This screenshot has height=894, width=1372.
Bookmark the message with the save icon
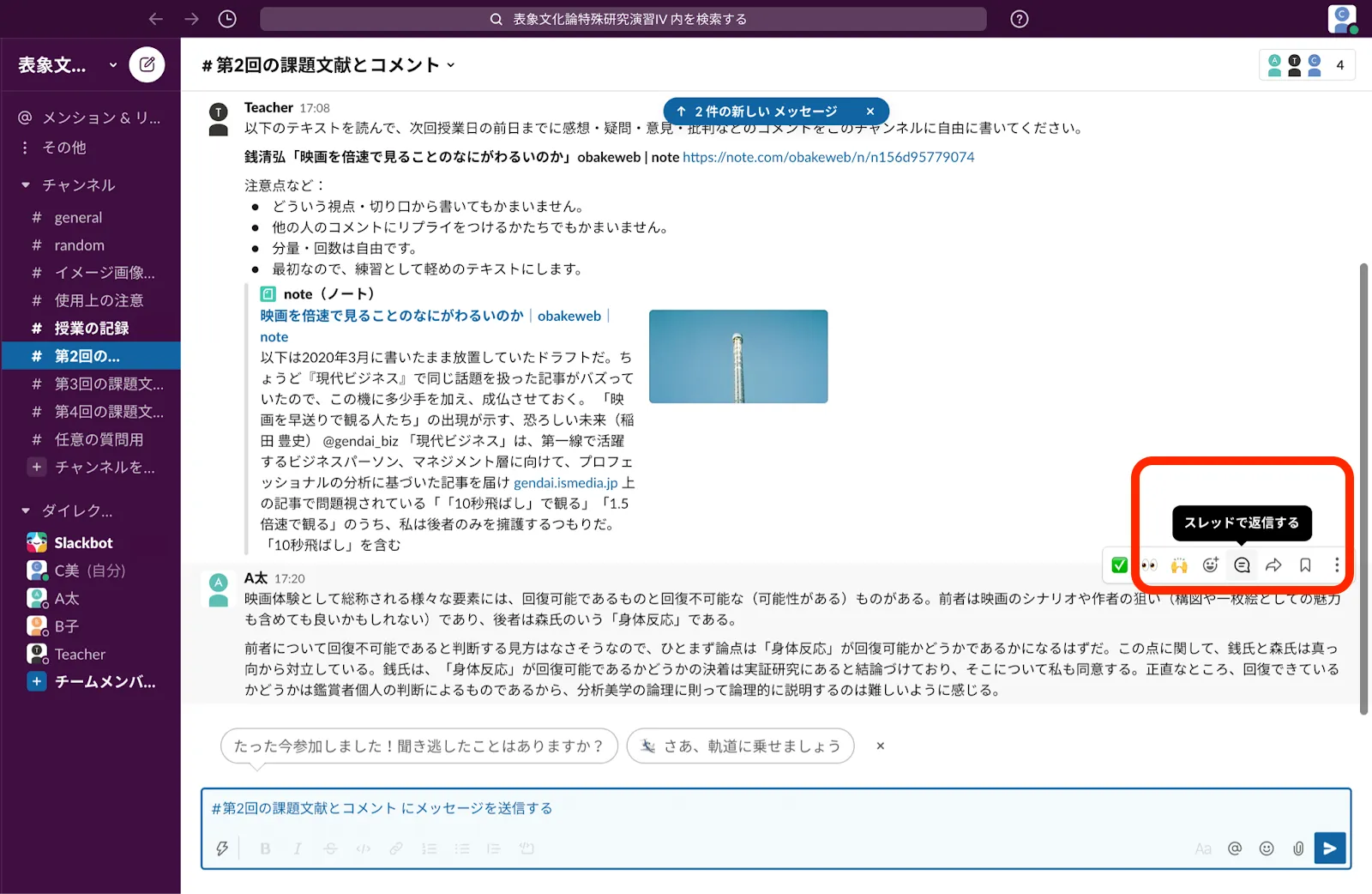pos(1305,565)
